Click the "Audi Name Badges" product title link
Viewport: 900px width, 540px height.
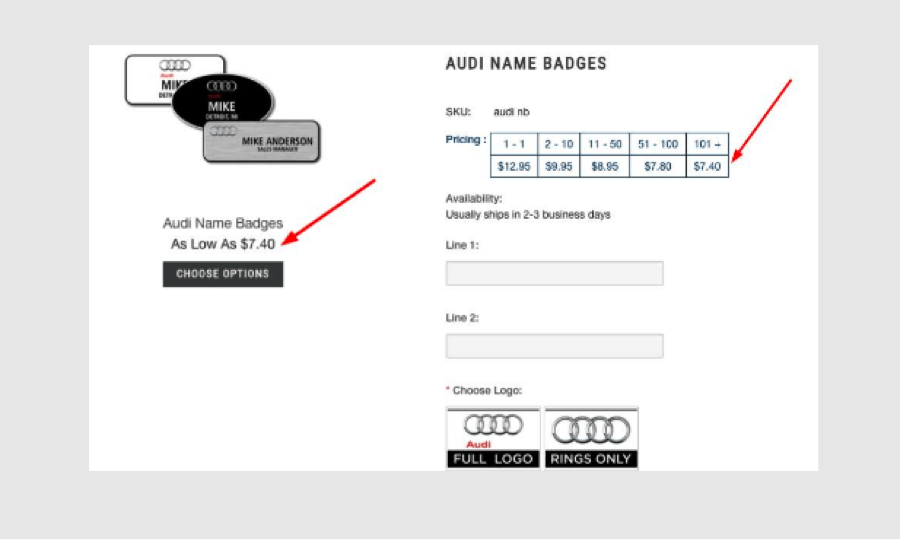(x=223, y=223)
